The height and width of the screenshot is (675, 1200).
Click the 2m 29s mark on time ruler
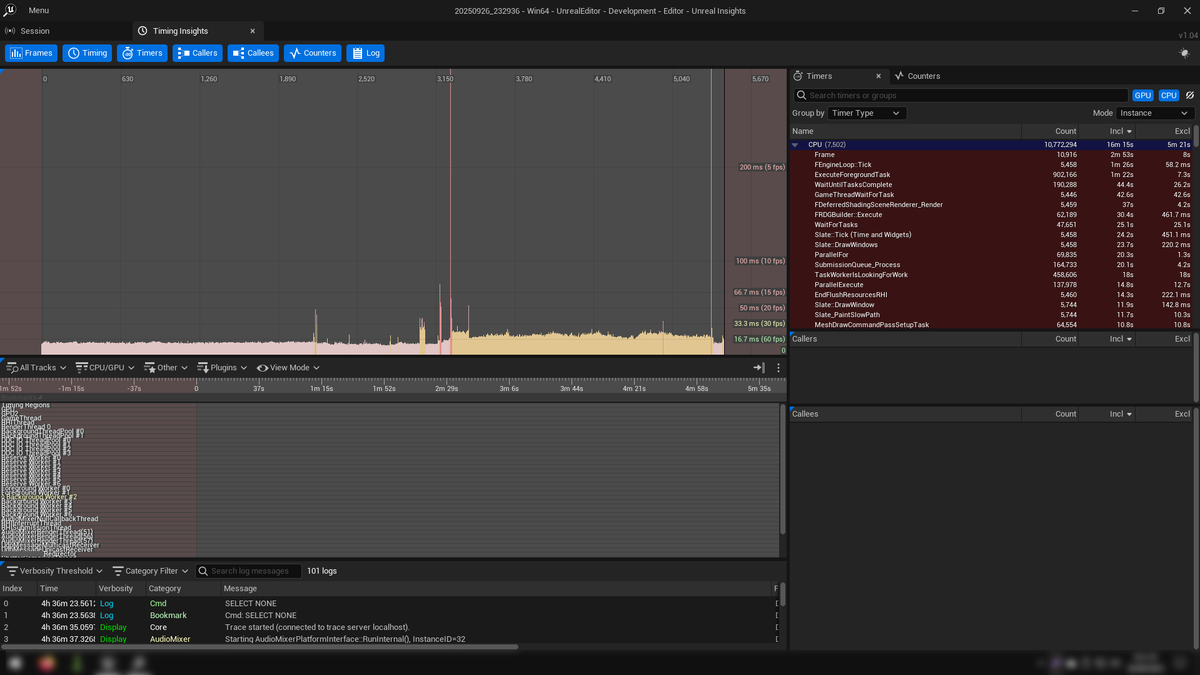pos(446,388)
